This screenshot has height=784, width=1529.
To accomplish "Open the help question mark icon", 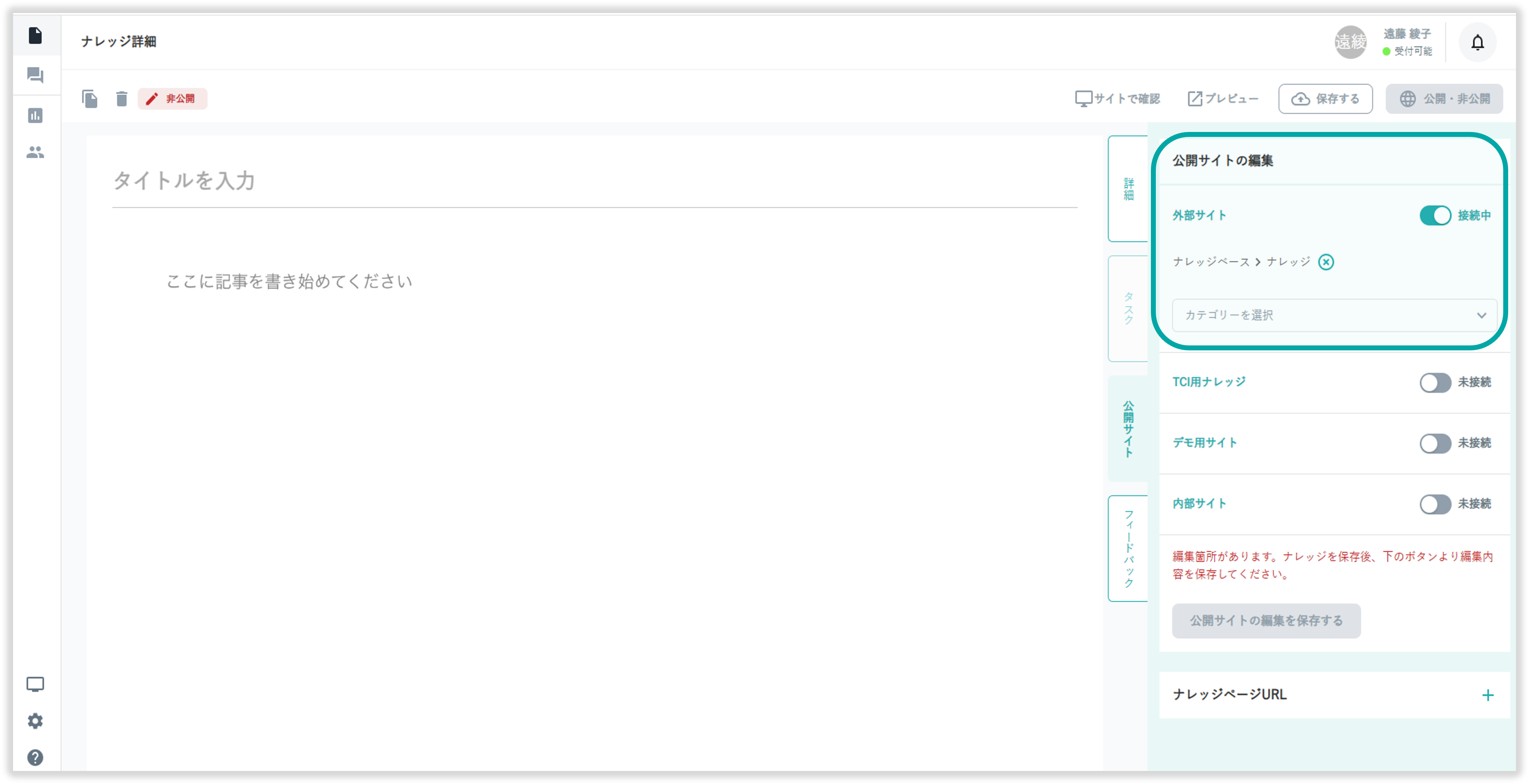I will point(35,757).
